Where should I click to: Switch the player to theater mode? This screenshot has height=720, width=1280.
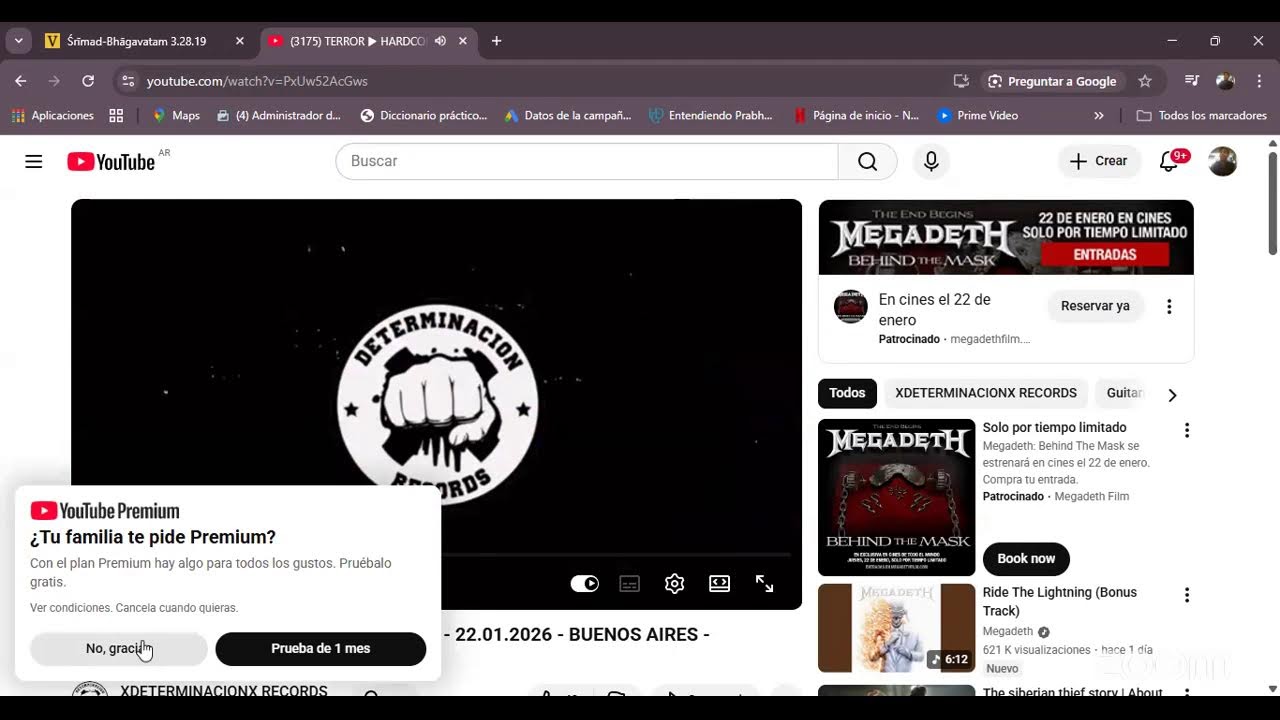[719, 584]
